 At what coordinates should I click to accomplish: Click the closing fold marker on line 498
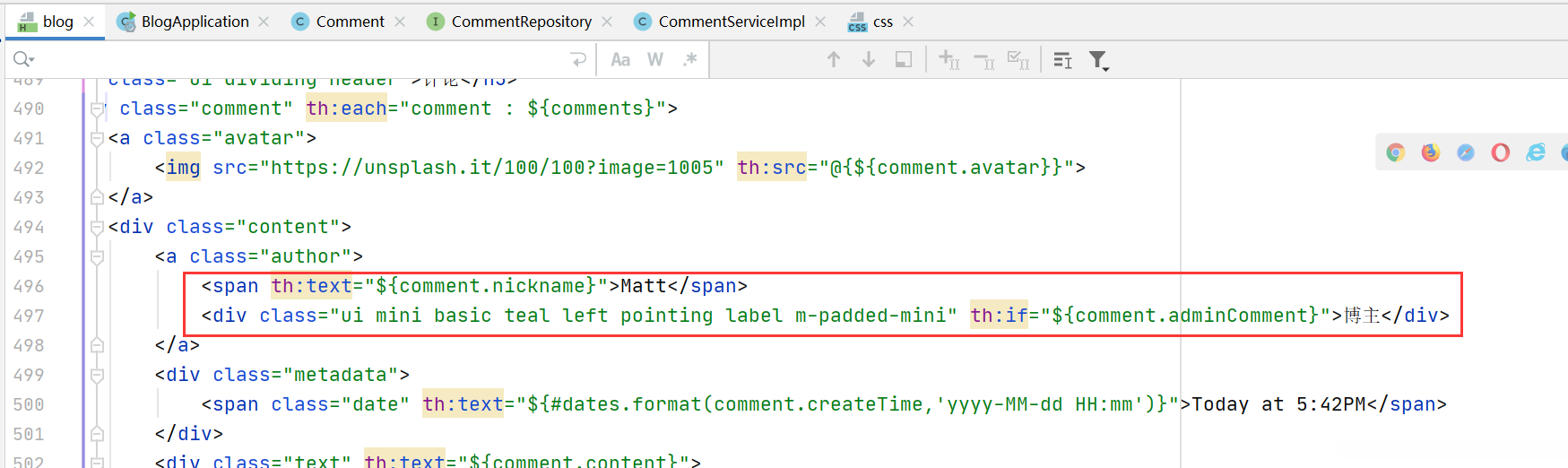(97, 345)
